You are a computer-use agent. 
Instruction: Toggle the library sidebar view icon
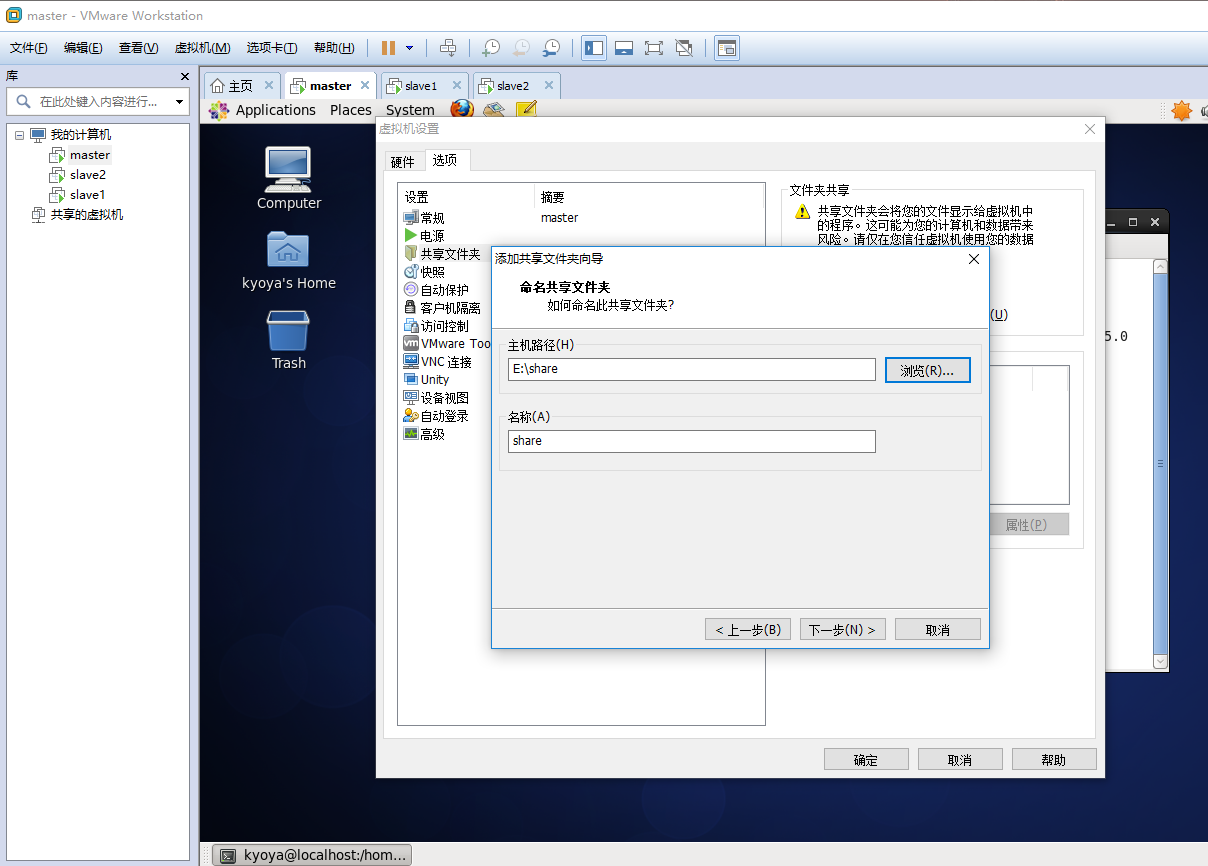click(594, 48)
